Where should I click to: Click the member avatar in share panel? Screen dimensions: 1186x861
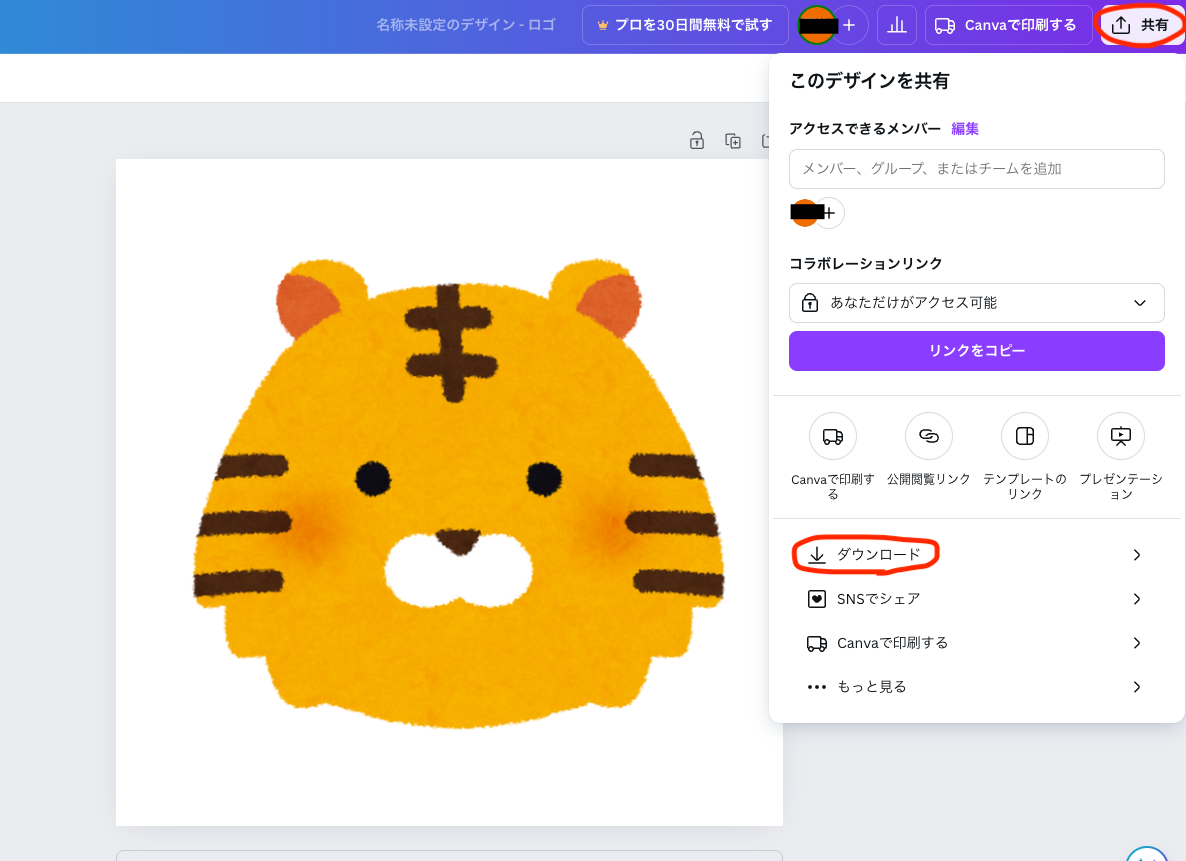click(805, 213)
